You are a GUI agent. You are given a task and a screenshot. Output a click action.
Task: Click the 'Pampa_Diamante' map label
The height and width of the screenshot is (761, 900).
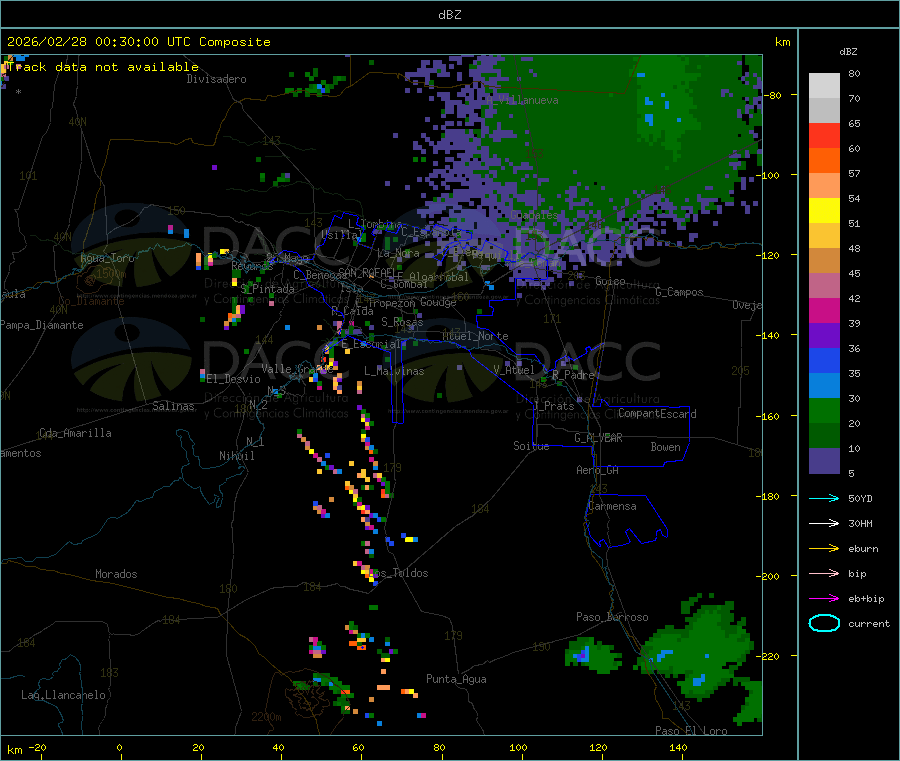pos(41,325)
